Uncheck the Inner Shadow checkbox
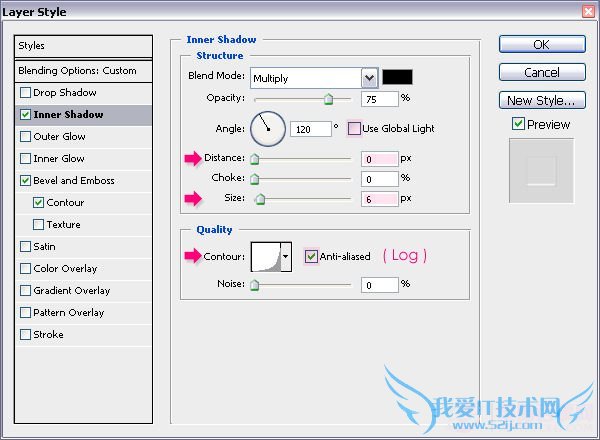 (x=25, y=114)
